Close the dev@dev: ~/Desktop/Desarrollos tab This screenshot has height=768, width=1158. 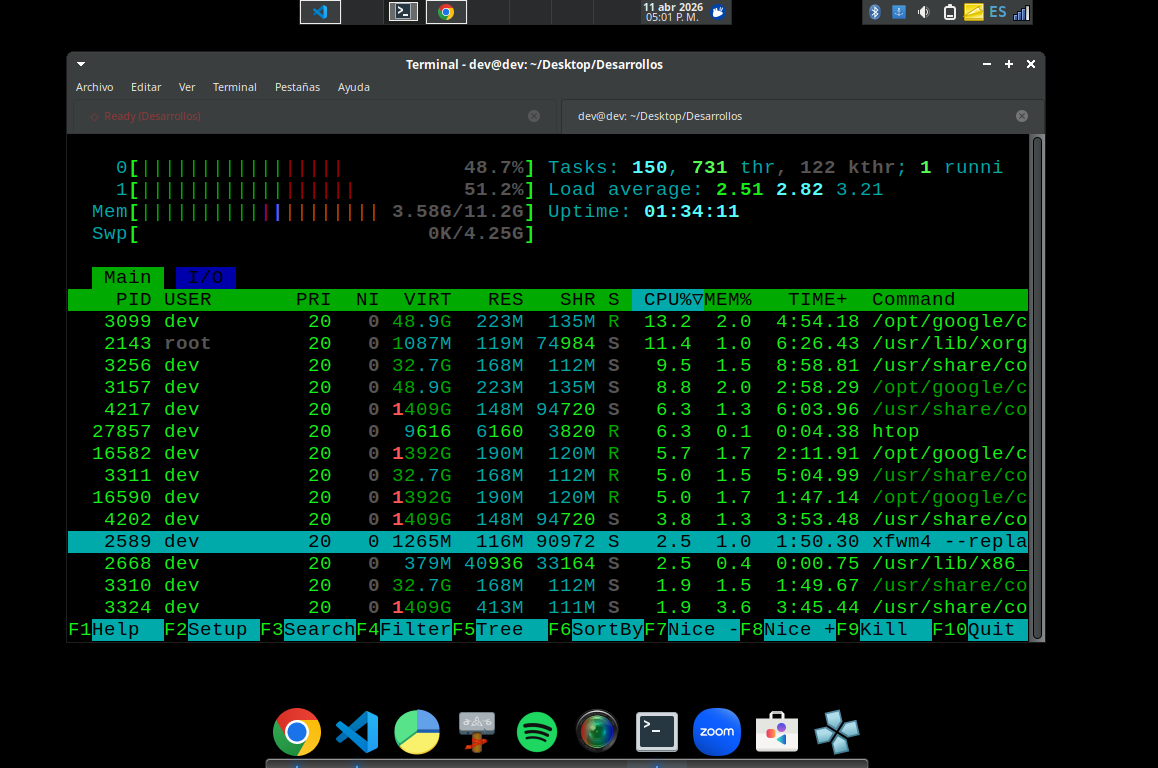click(x=1022, y=116)
